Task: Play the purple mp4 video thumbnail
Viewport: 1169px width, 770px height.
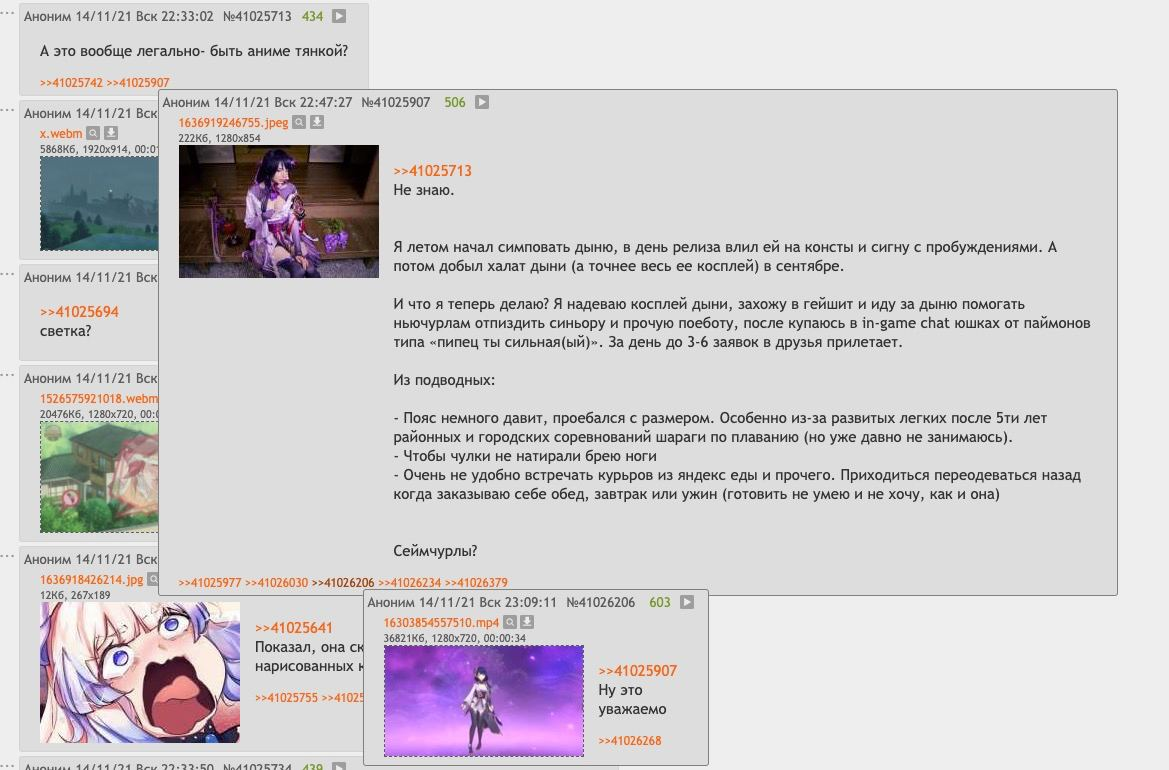Action: (484, 701)
